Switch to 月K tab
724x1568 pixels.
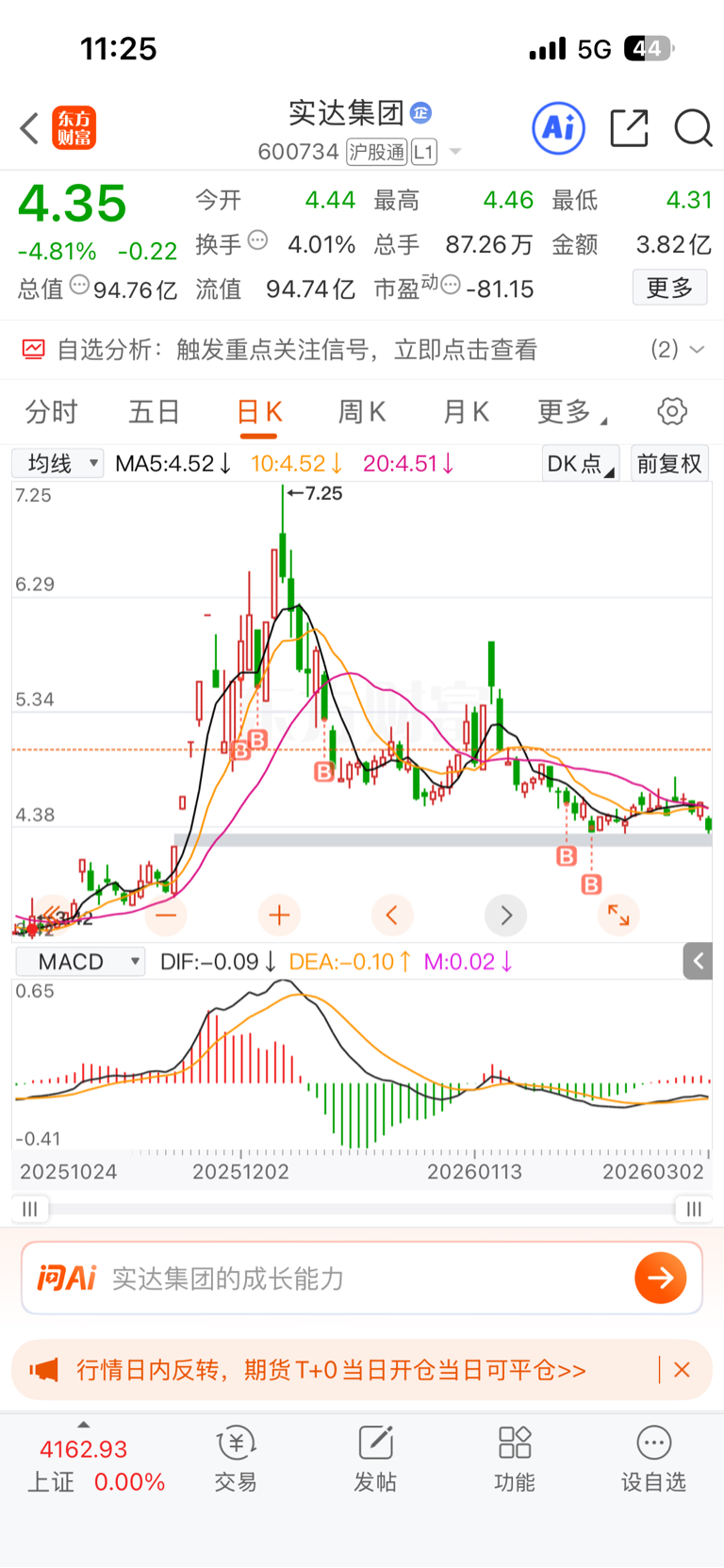466,412
